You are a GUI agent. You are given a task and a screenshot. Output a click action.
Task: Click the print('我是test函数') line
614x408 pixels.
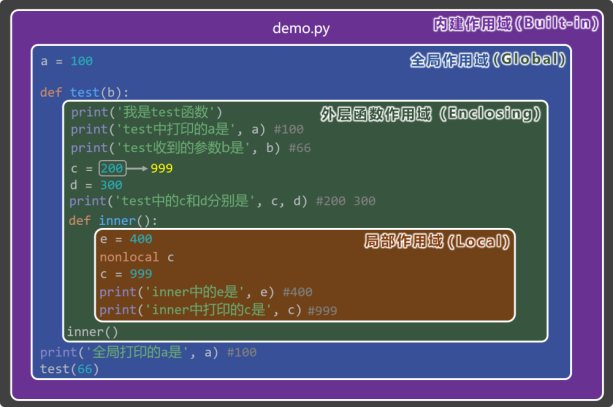(146, 112)
